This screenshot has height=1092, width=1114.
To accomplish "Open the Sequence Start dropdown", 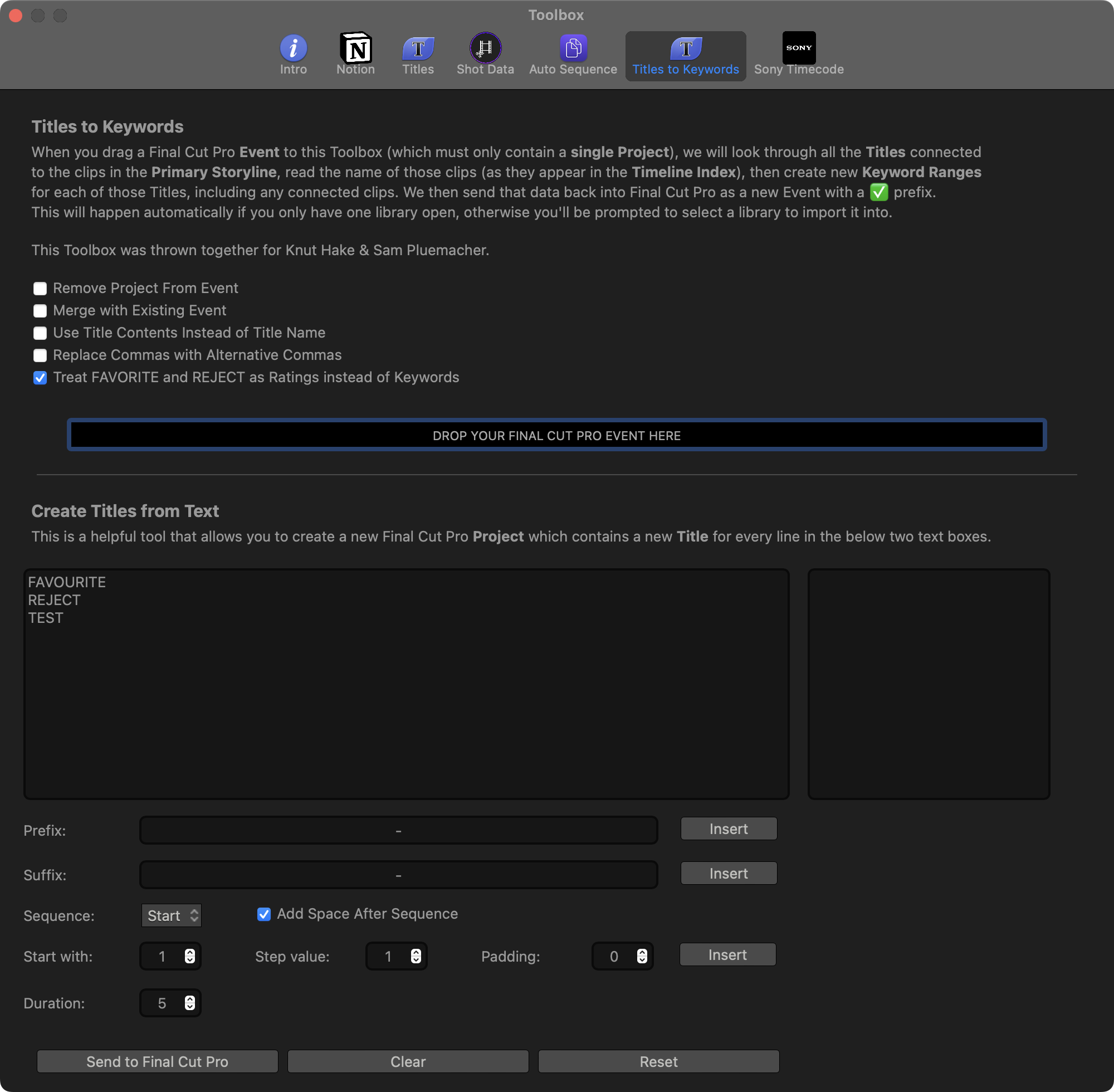I will (x=171, y=915).
